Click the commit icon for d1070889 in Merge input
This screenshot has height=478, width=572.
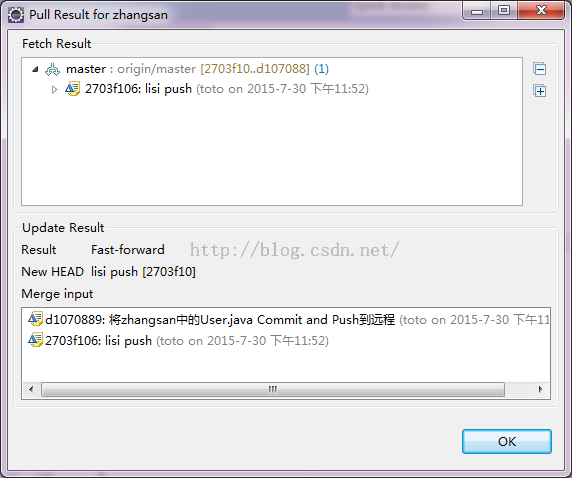35,319
